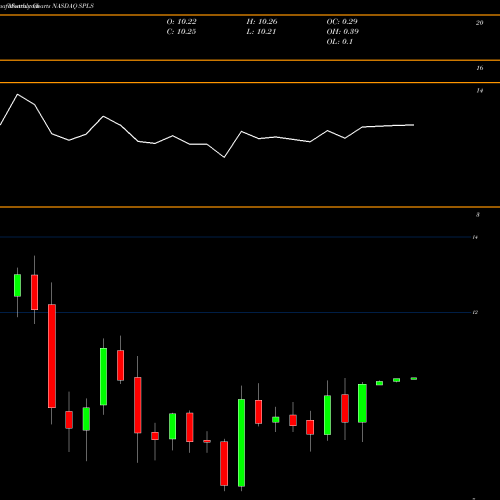Click the 12 label on the candlestick axis
The width and height of the screenshot is (500, 500).
pyautogui.click(x=475, y=312)
